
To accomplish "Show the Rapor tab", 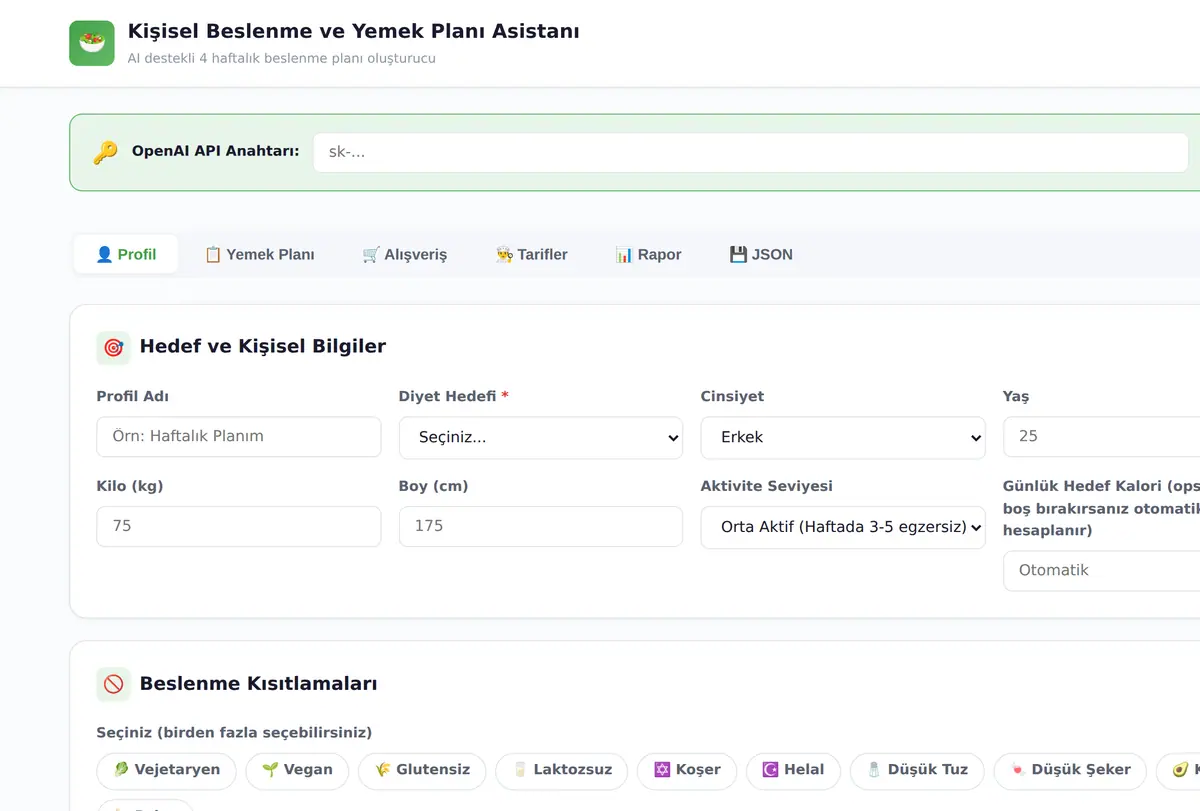I will tap(649, 254).
